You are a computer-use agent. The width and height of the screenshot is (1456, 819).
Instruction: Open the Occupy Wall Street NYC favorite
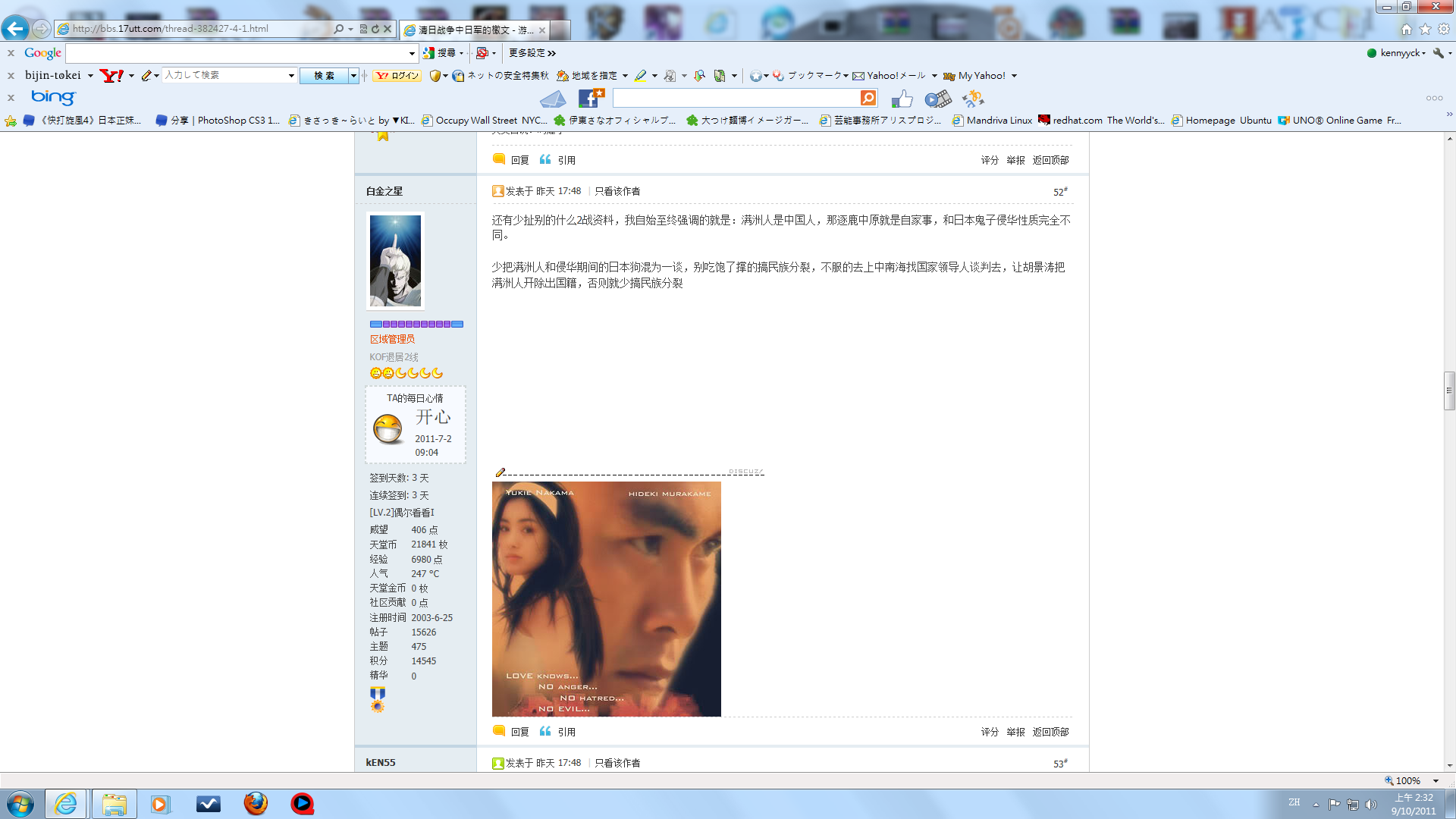[484, 121]
